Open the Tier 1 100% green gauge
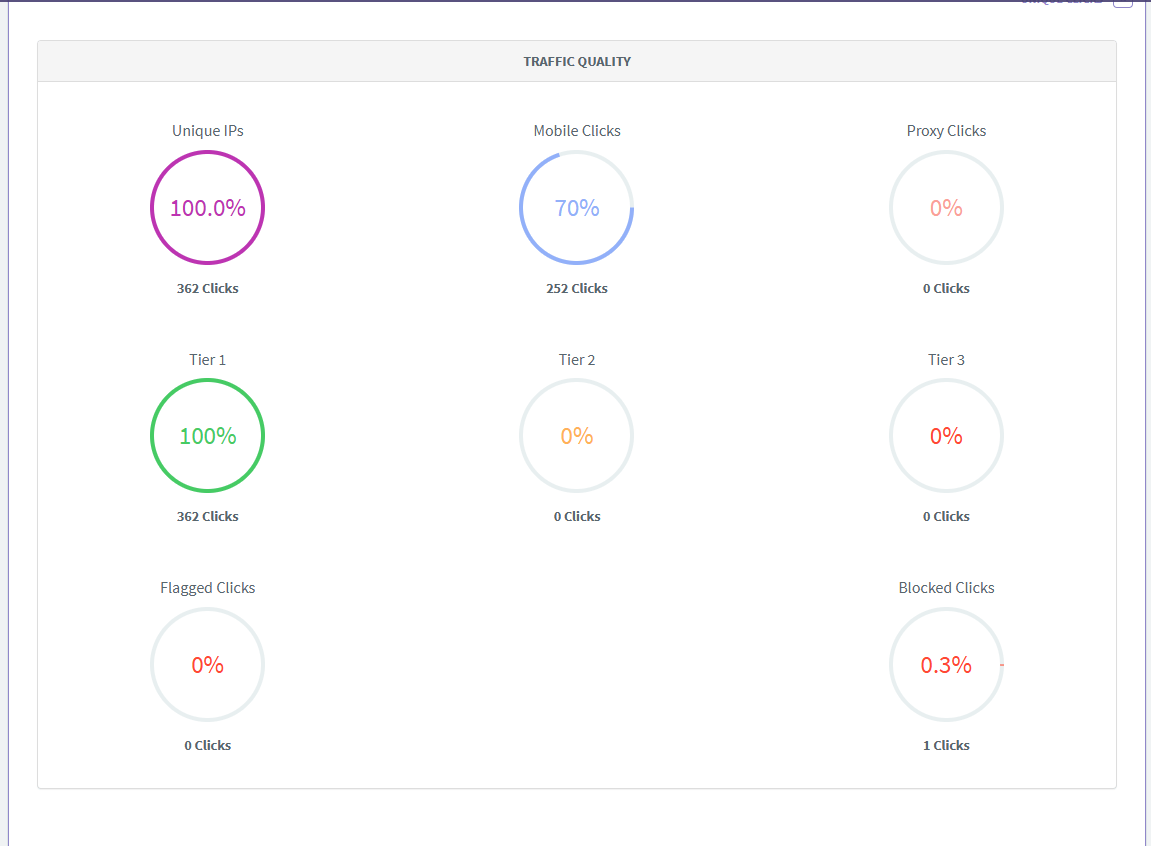Viewport: 1151px width, 846px height. [208, 436]
